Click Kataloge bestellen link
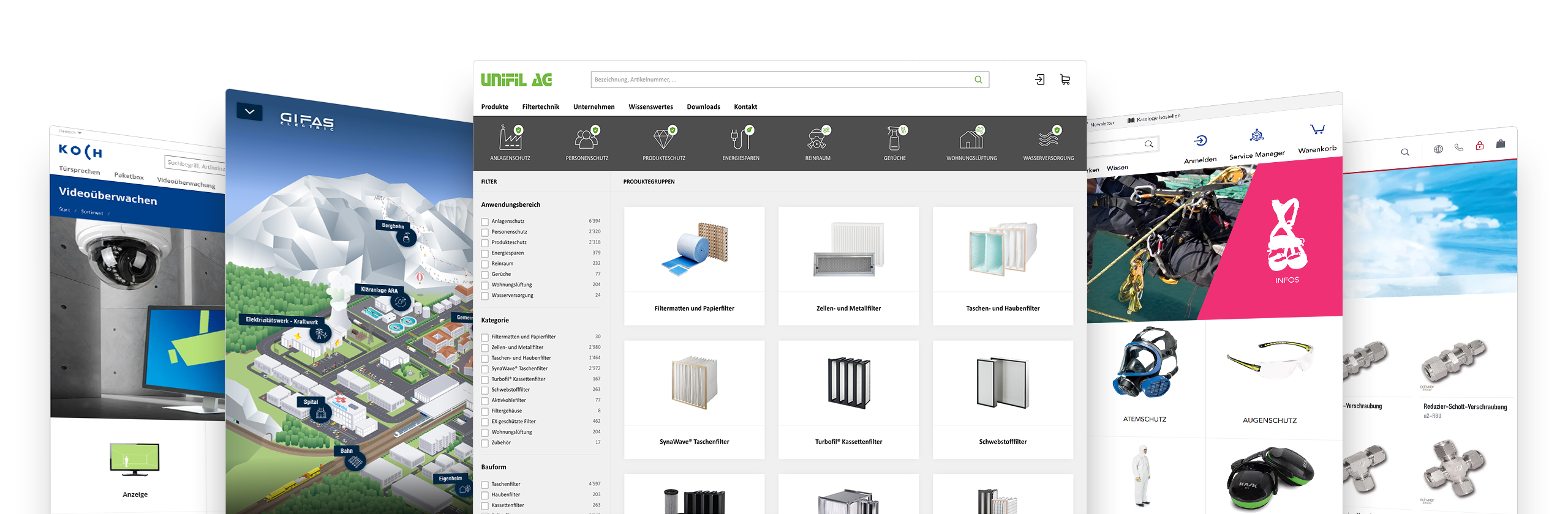The image size is (1568, 514). [x=1154, y=117]
